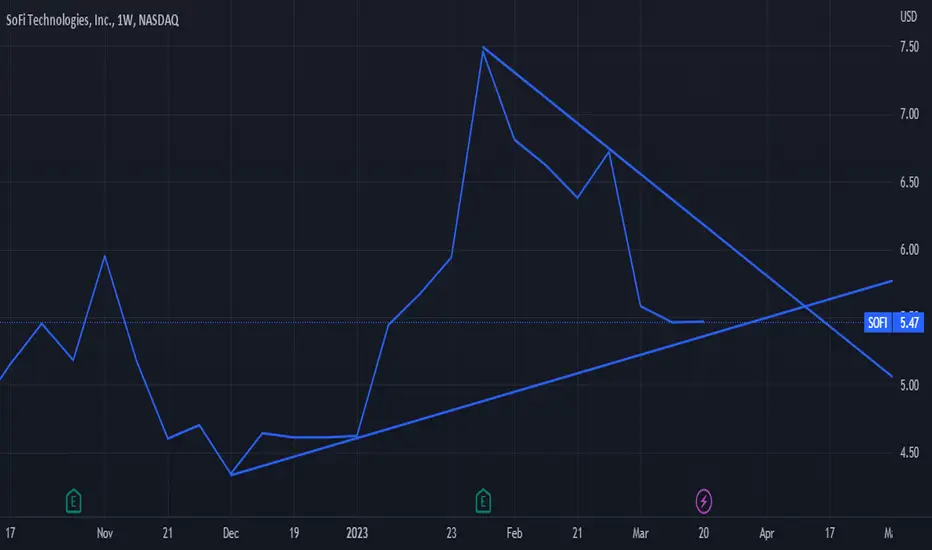Click the earnings marker before February
This screenshot has height=550, width=932.
pyautogui.click(x=483, y=501)
